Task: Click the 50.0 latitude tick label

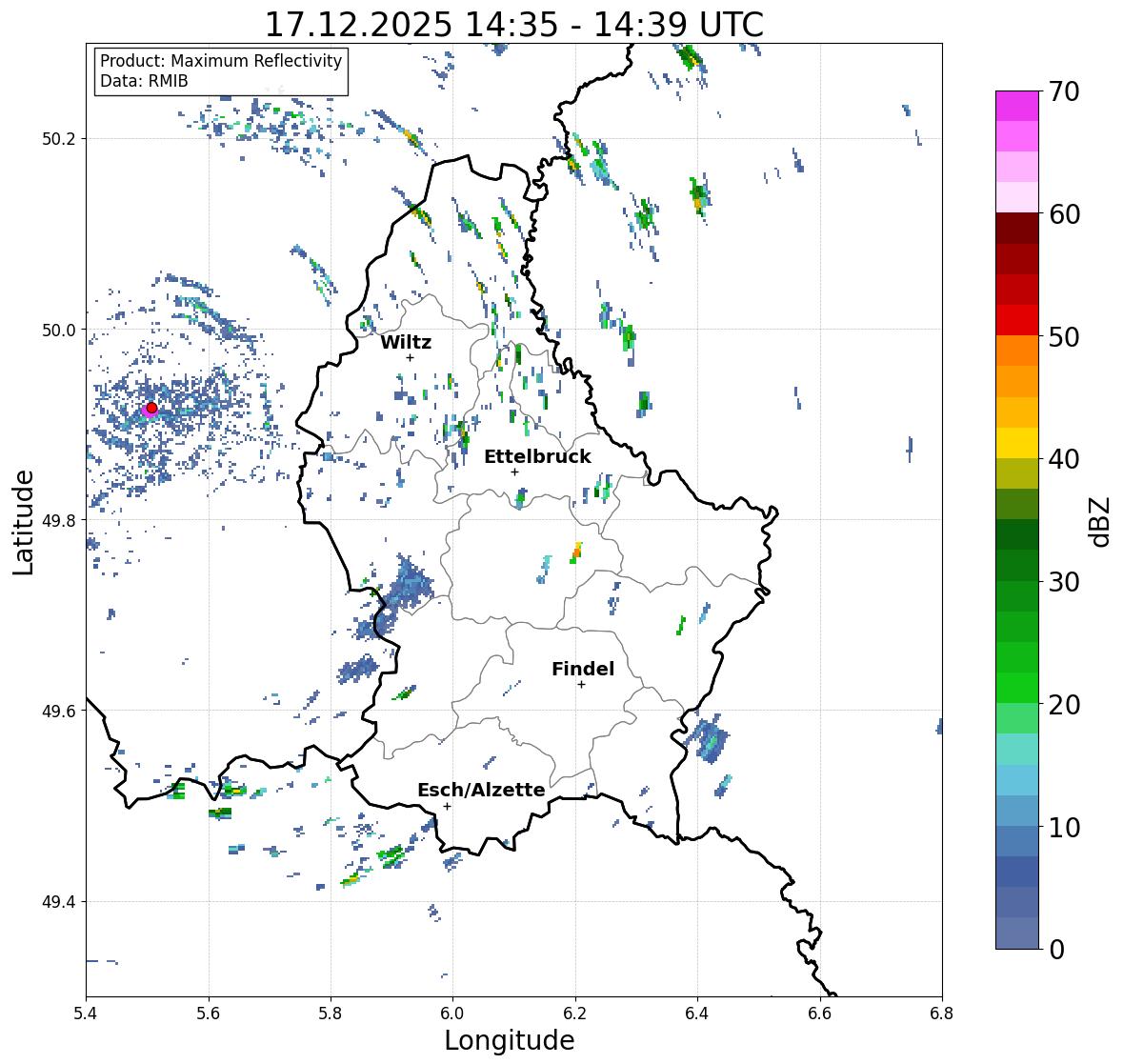Action: (x=60, y=331)
